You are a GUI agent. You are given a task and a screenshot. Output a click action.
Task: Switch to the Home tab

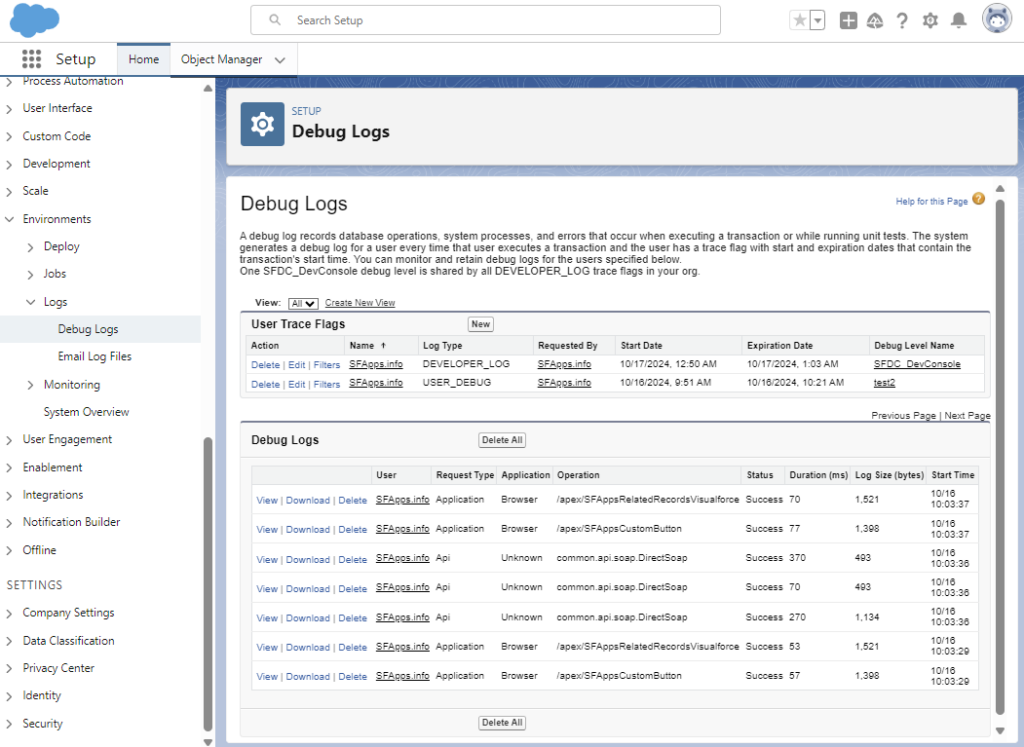[144, 60]
